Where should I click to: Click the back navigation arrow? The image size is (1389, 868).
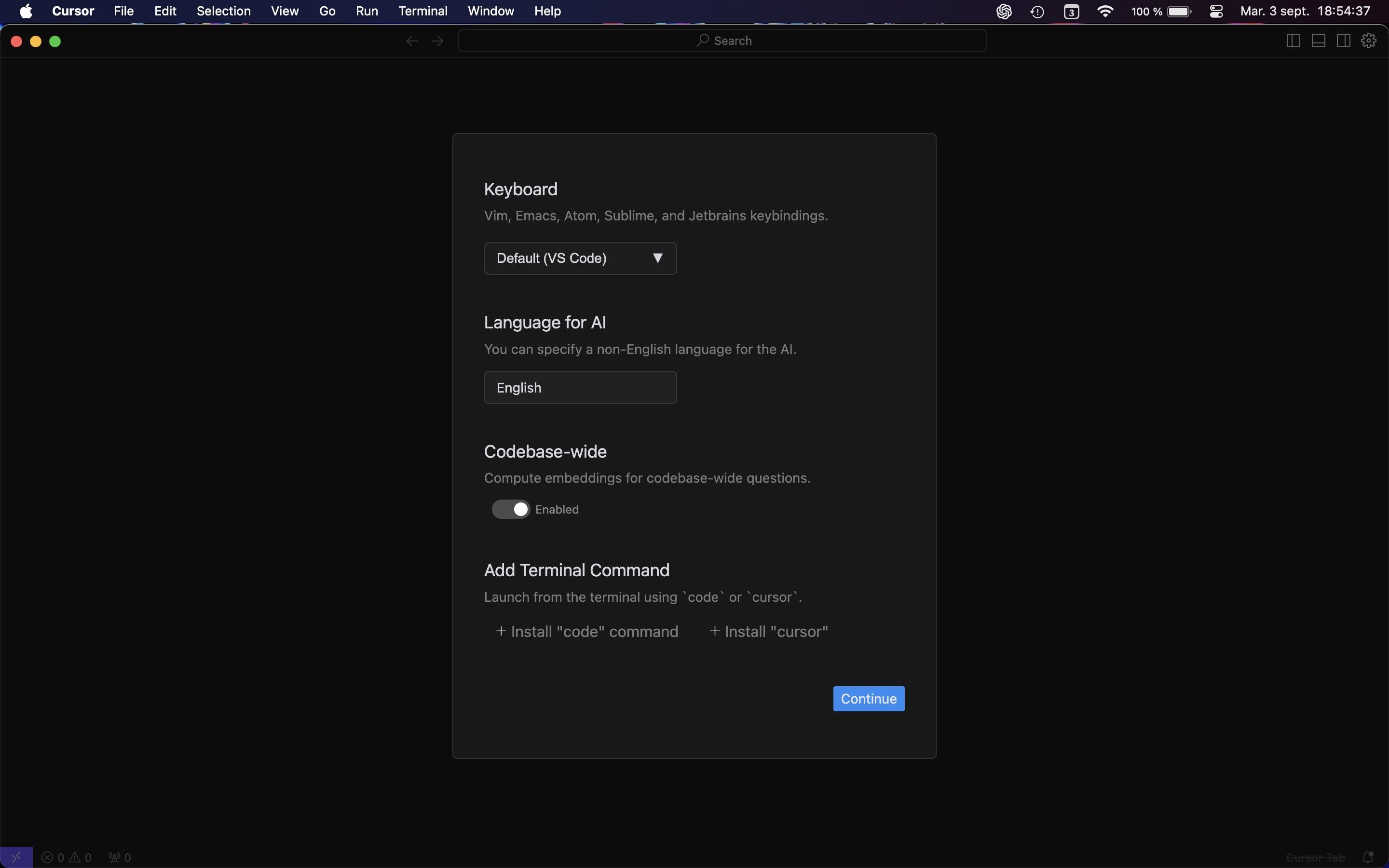[x=411, y=41]
